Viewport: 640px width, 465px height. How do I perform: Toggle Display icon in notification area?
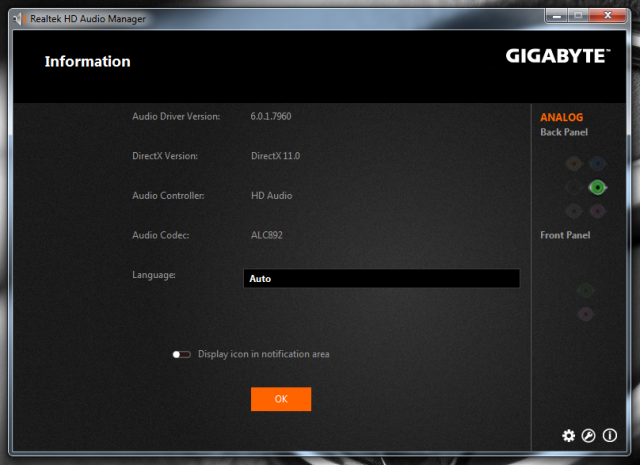coord(182,354)
